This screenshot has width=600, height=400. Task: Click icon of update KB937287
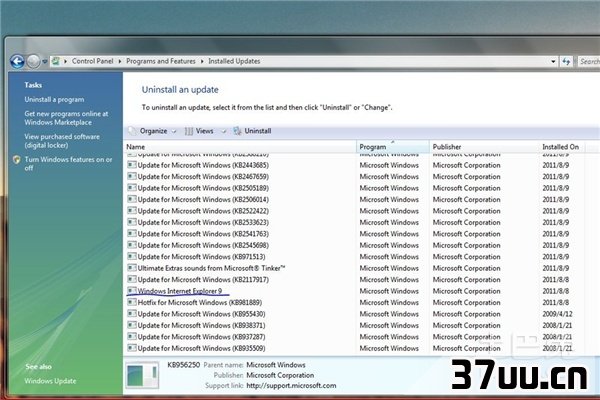(x=132, y=337)
